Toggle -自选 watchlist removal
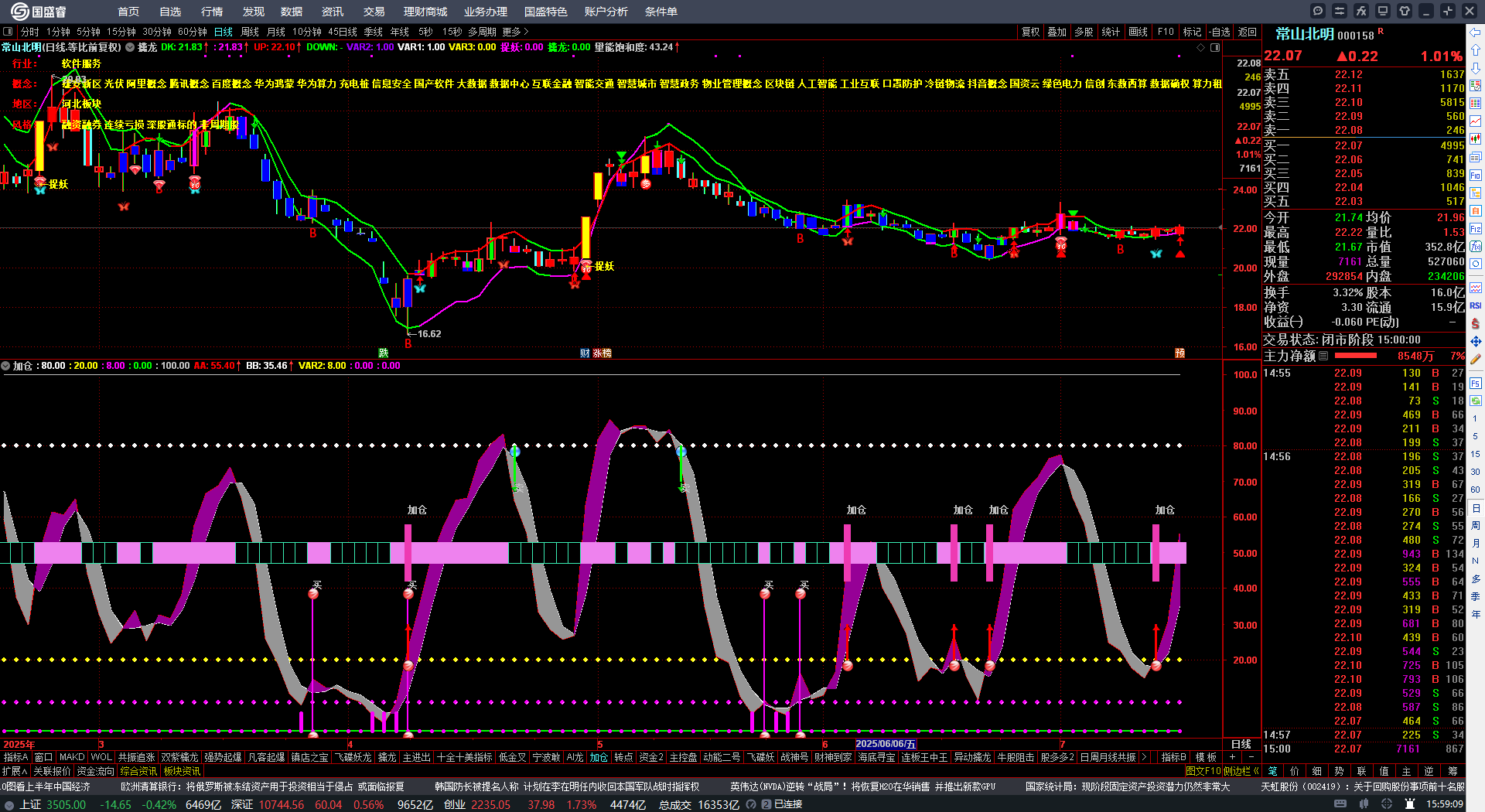This screenshot has width=1485, height=812. [x=1220, y=32]
